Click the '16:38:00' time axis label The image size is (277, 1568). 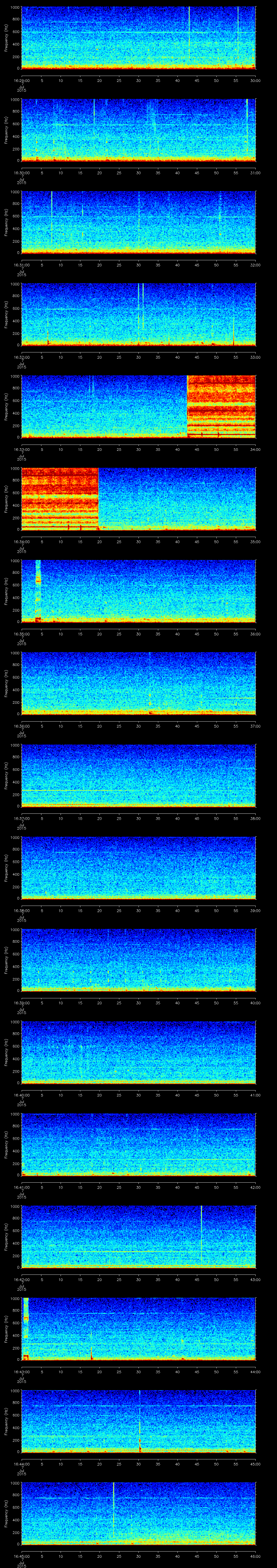click(21, 910)
